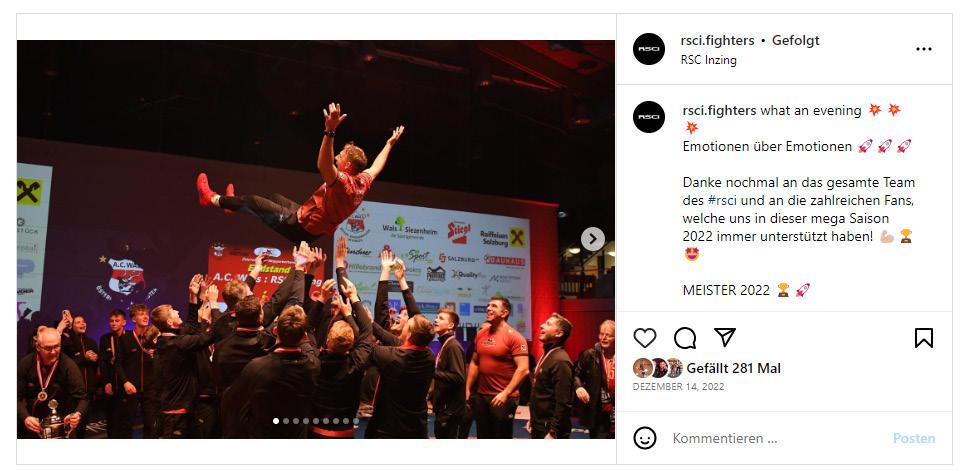971x471 pixels.
Task: Like the post with the heart icon
Action: click(645, 338)
